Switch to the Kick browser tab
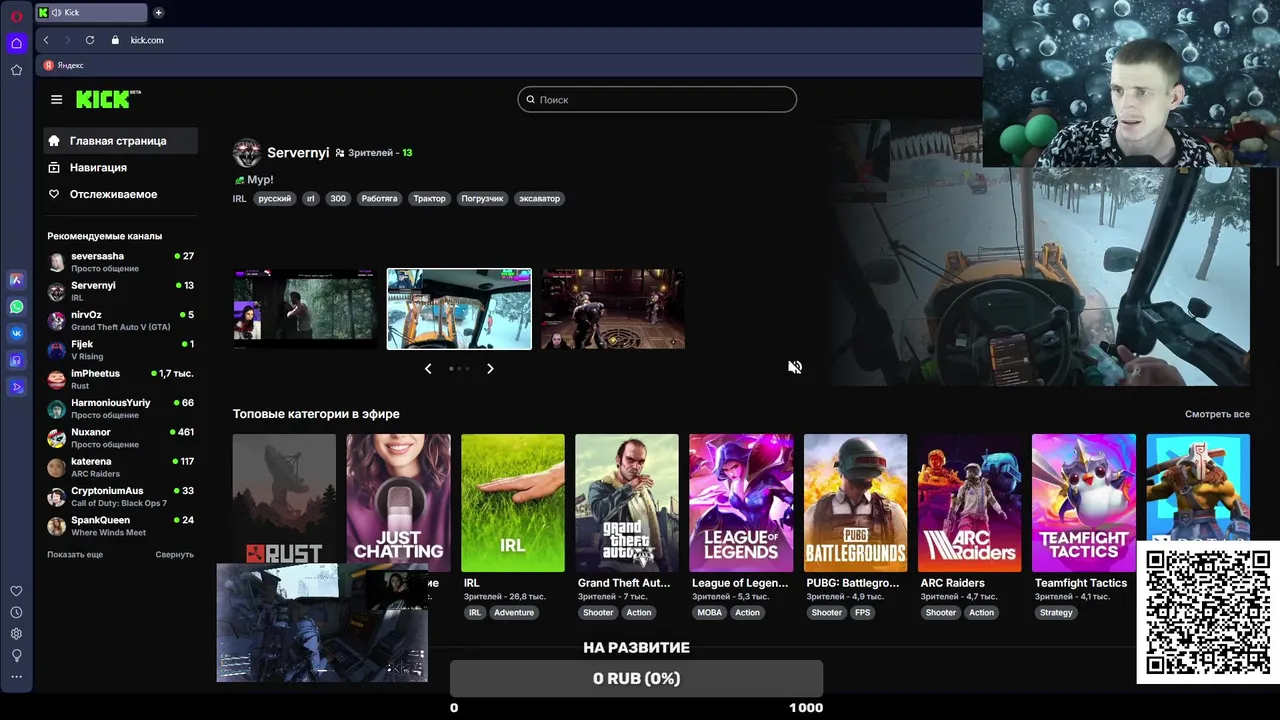This screenshot has width=1280, height=720. (91, 13)
